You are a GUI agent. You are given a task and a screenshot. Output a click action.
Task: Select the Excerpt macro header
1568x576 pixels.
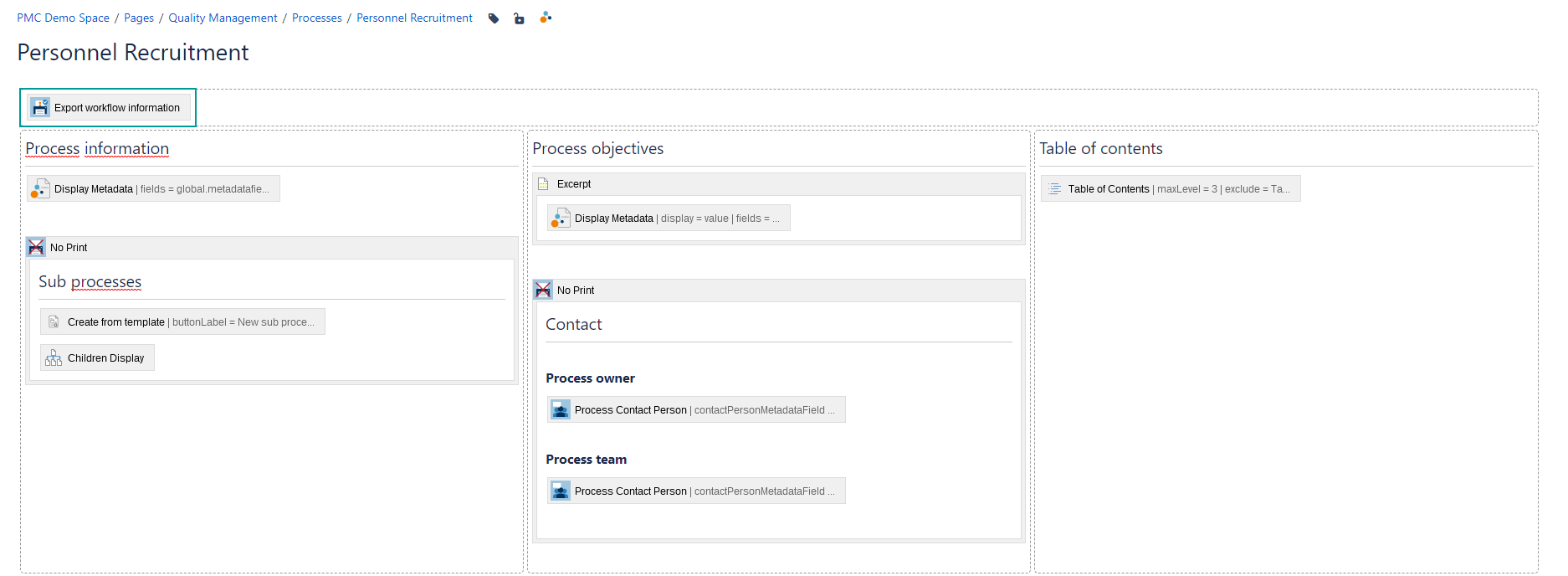[778, 183]
